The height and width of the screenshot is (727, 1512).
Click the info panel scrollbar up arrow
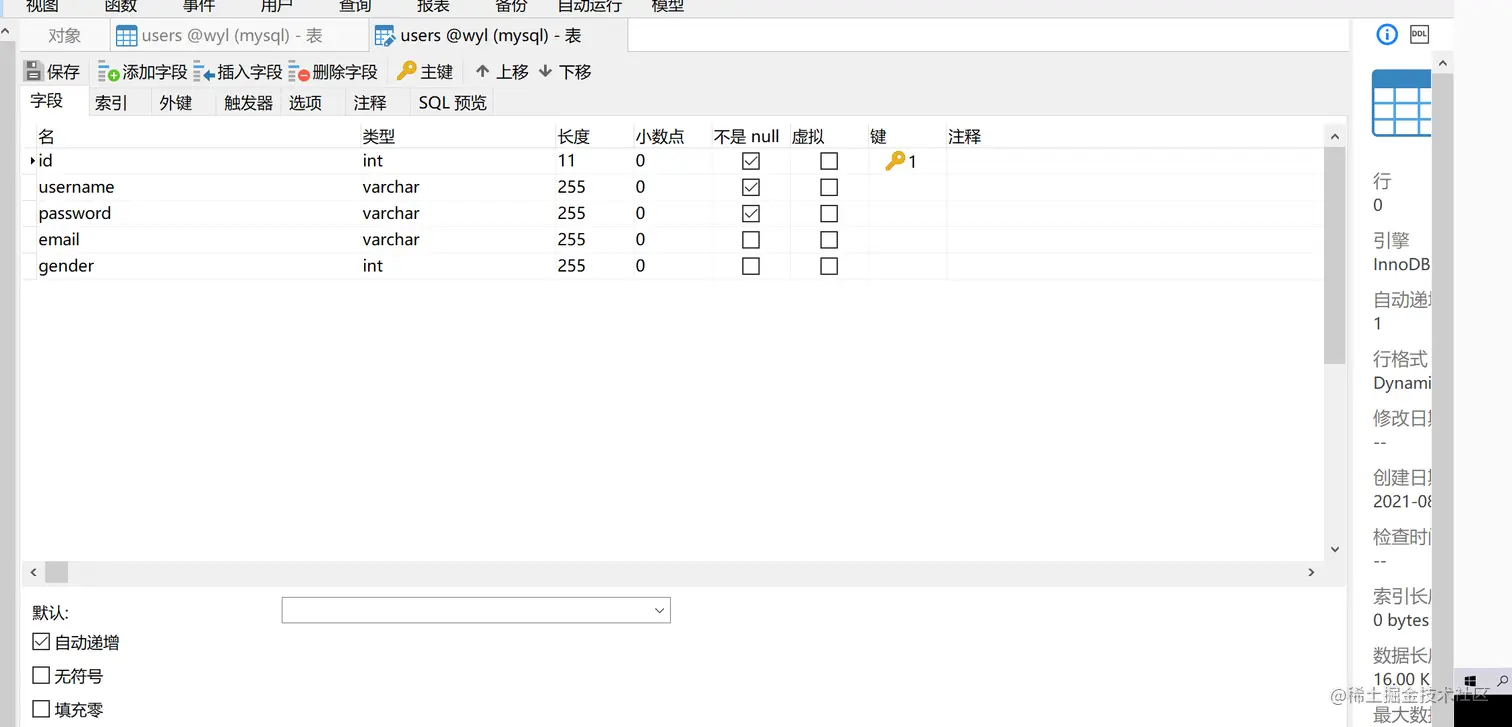click(x=1441, y=63)
